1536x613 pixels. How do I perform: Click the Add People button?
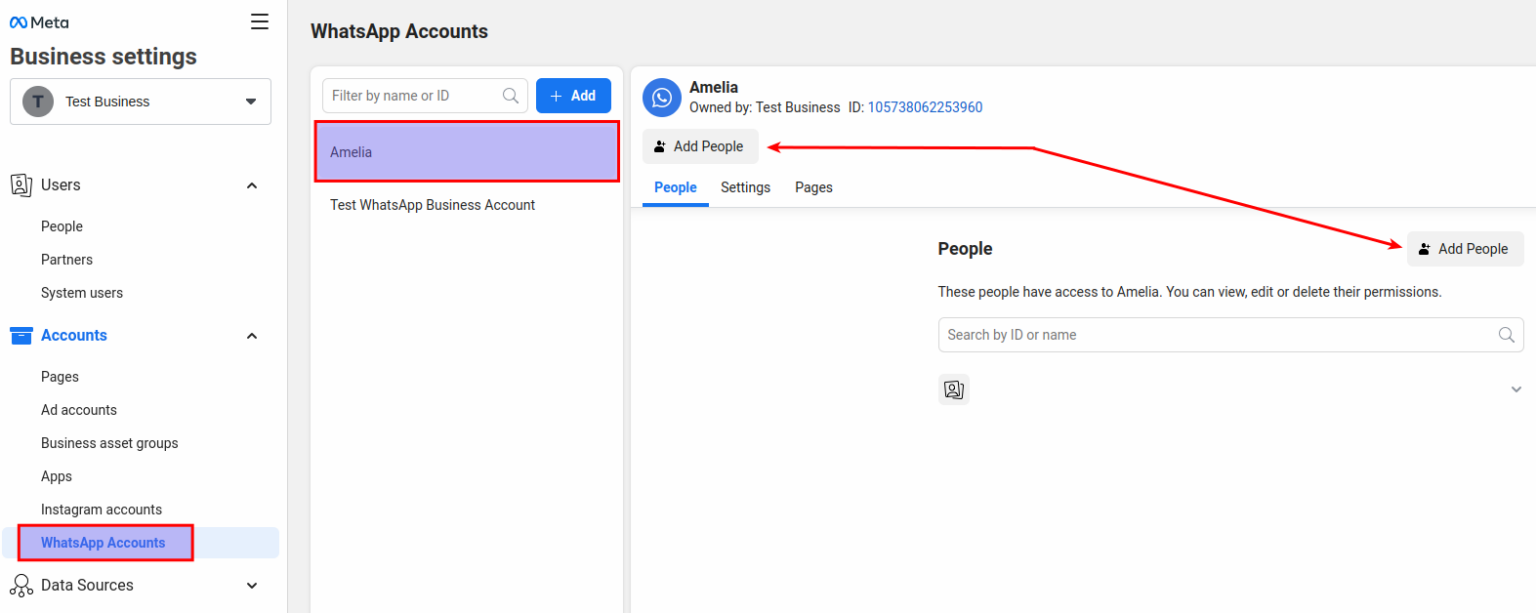click(700, 146)
